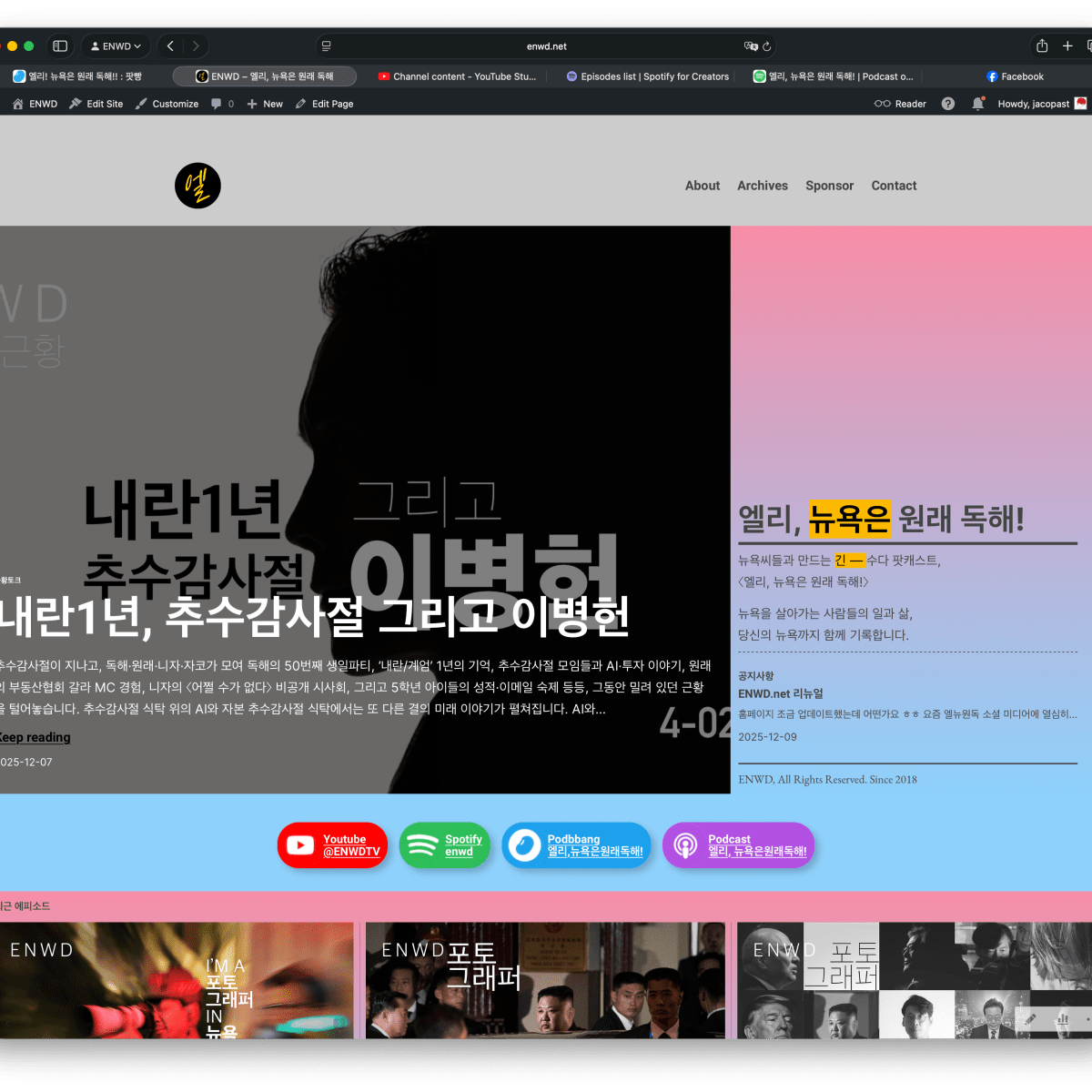Open the Podbbang podcast icon
Image resolution: width=1092 pixels, height=1092 pixels.
[x=576, y=844]
